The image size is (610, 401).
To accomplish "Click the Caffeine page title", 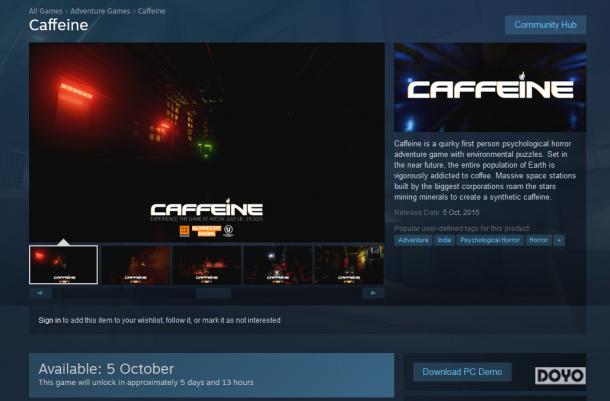I will tap(58, 25).
